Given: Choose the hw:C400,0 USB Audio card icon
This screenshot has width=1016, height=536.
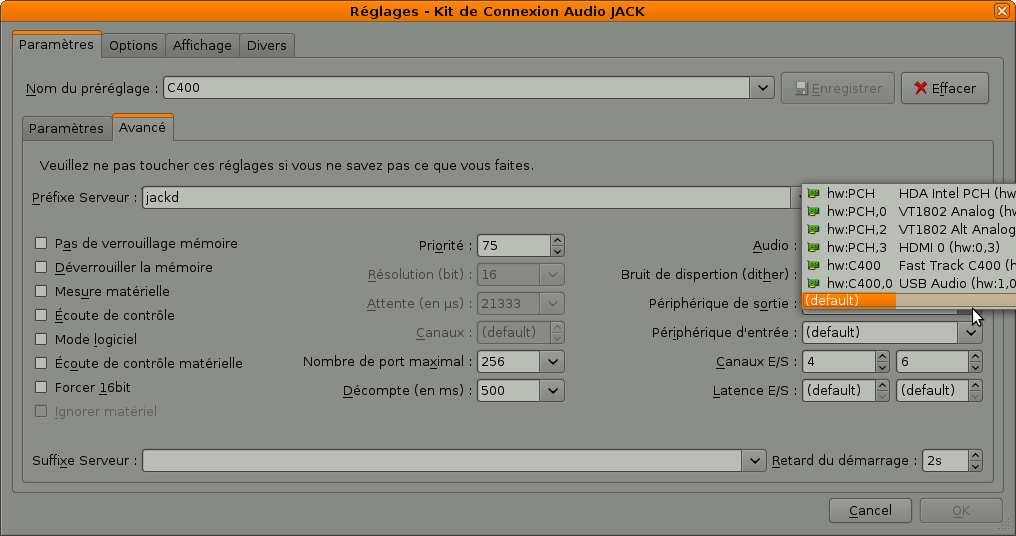Looking at the screenshot, I should click(813, 283).
